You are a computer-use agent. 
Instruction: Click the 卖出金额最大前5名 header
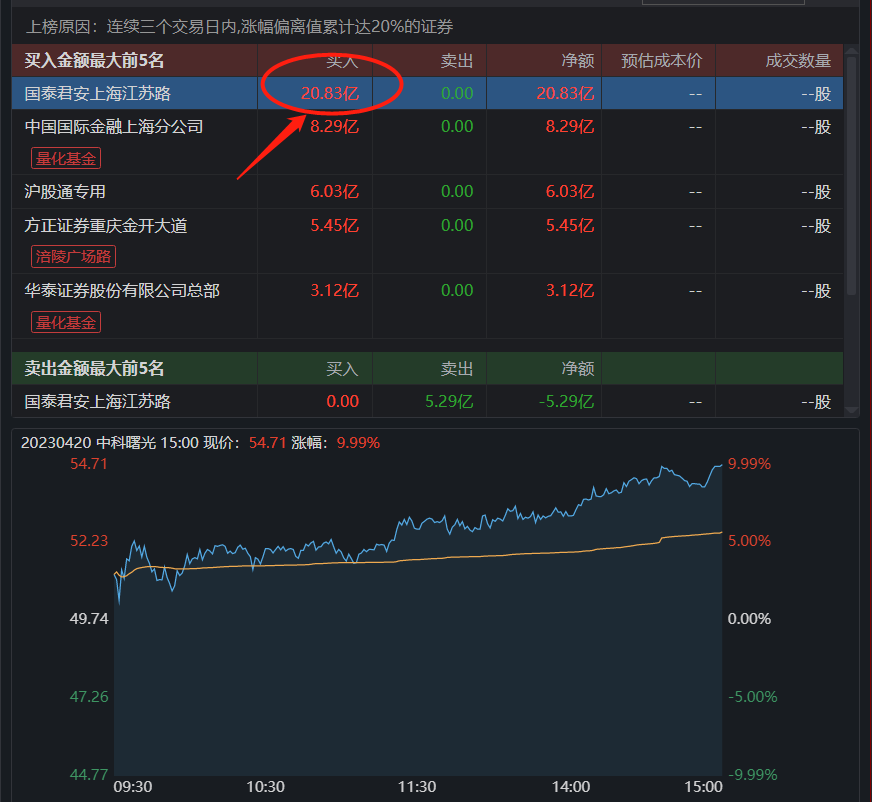tap(94, 368)
